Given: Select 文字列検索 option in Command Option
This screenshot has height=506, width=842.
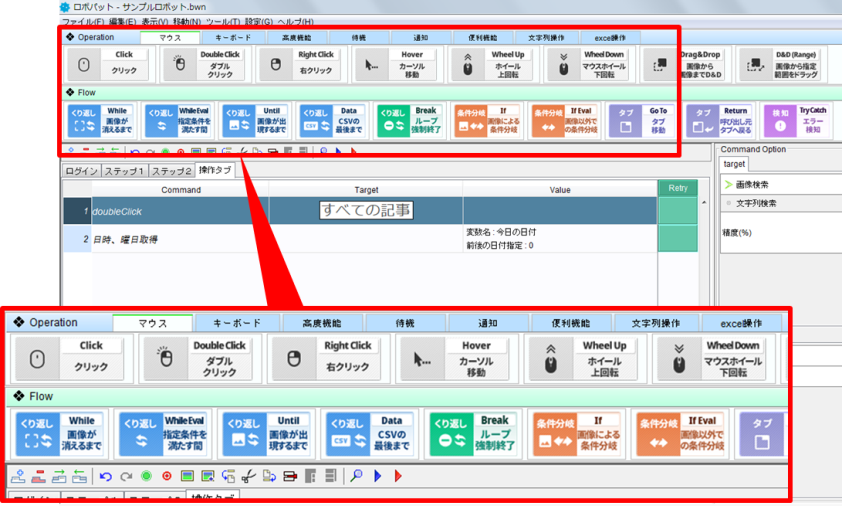Looking at the screenshot, I should [756, 203].
